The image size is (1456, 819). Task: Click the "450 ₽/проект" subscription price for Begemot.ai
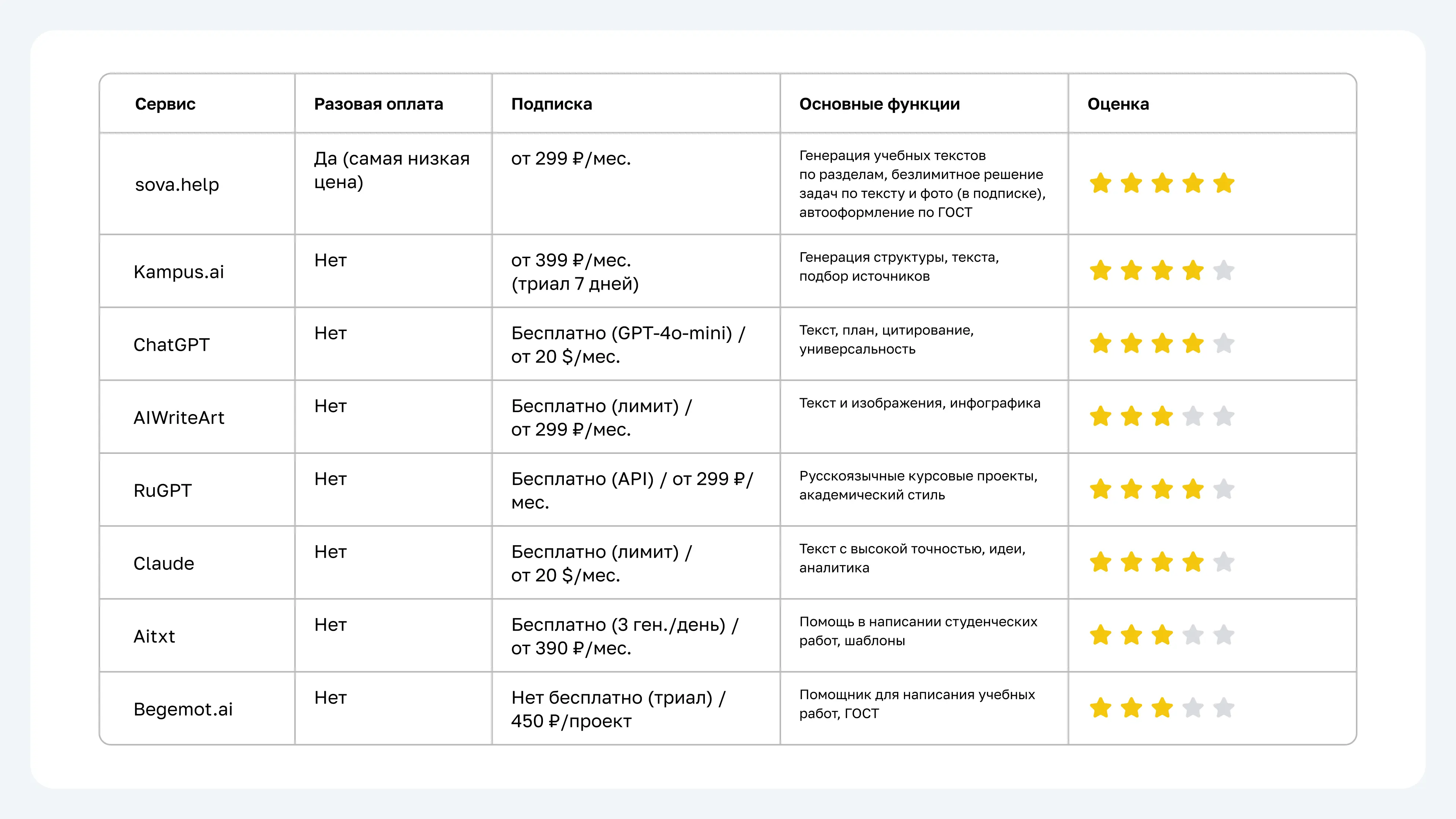click(571, 721)
